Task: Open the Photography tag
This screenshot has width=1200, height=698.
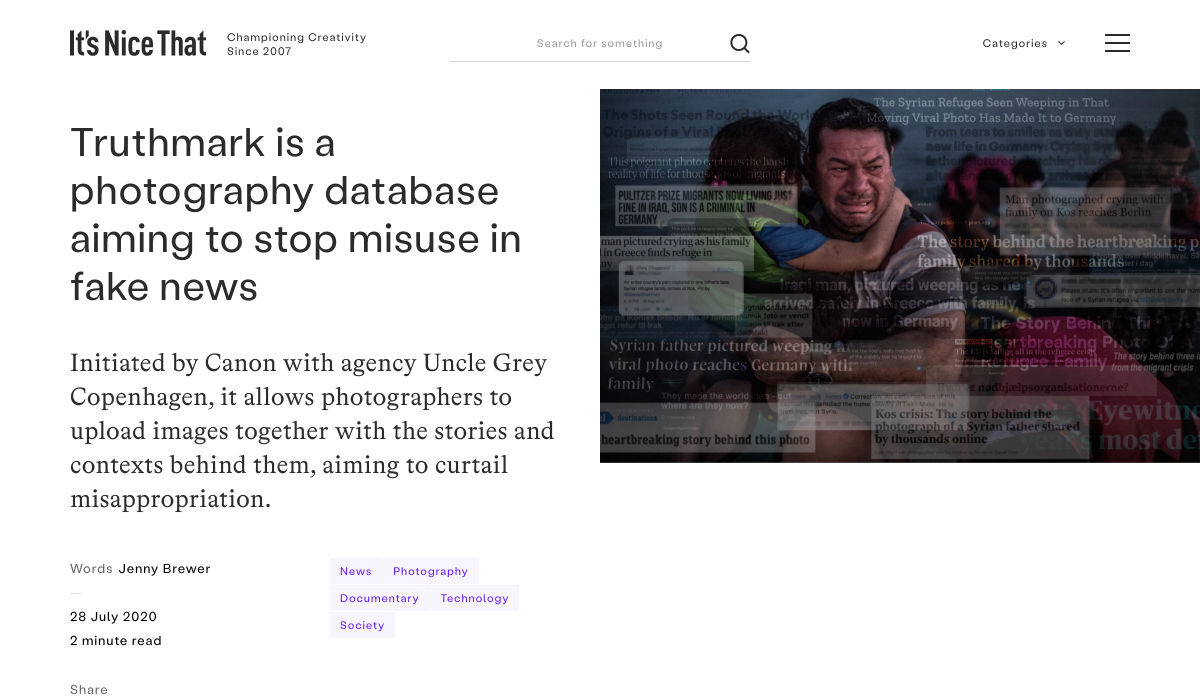Action: point(430,571)
